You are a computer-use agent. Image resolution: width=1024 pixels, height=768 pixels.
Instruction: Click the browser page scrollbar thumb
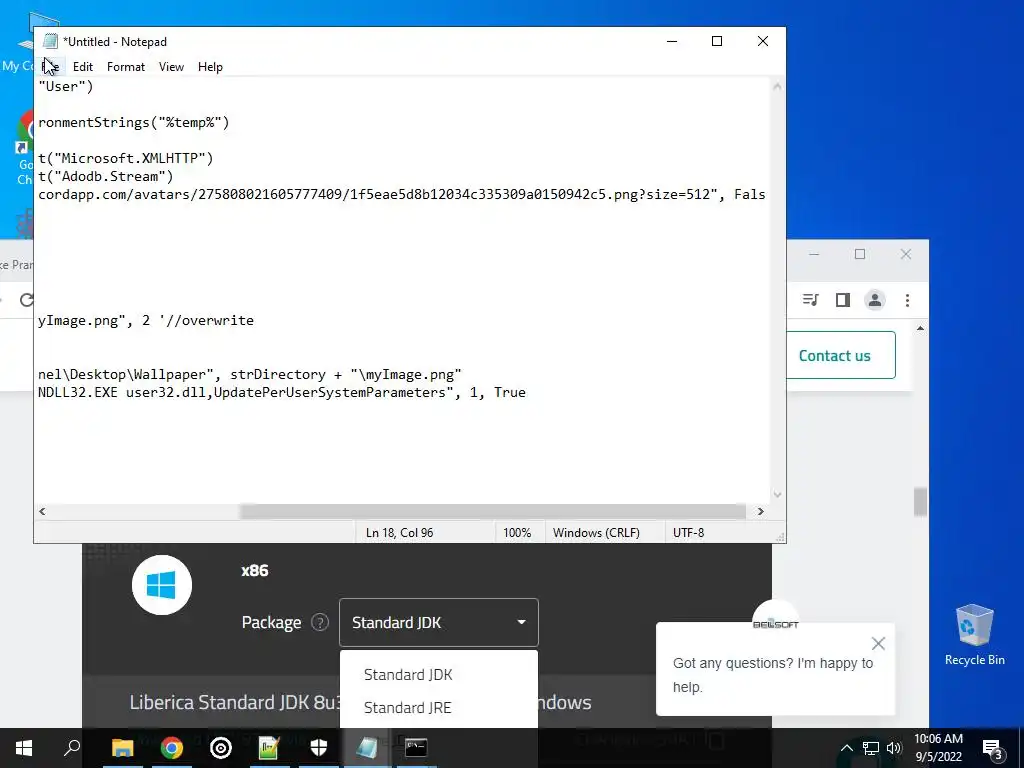point(920,502)
